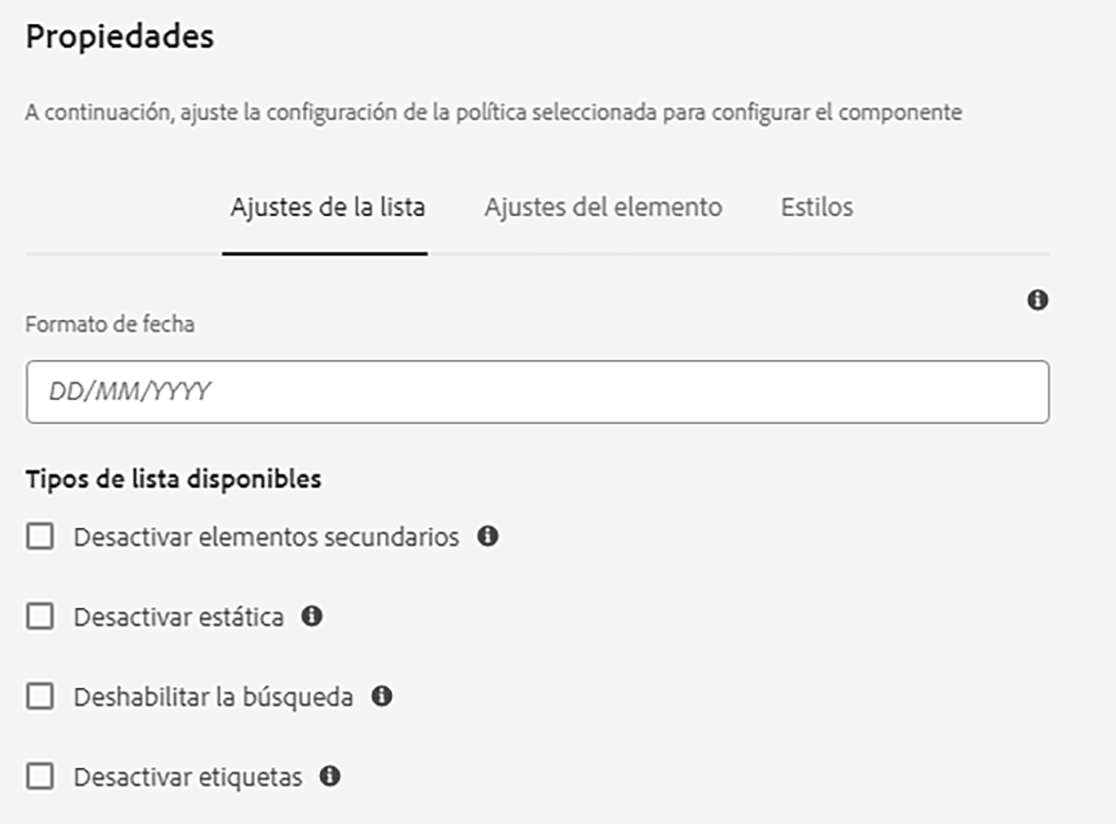
Task: Check the Deshabilitar la búsqueda box
Action: pyautogui.click(x=40, y=697)
